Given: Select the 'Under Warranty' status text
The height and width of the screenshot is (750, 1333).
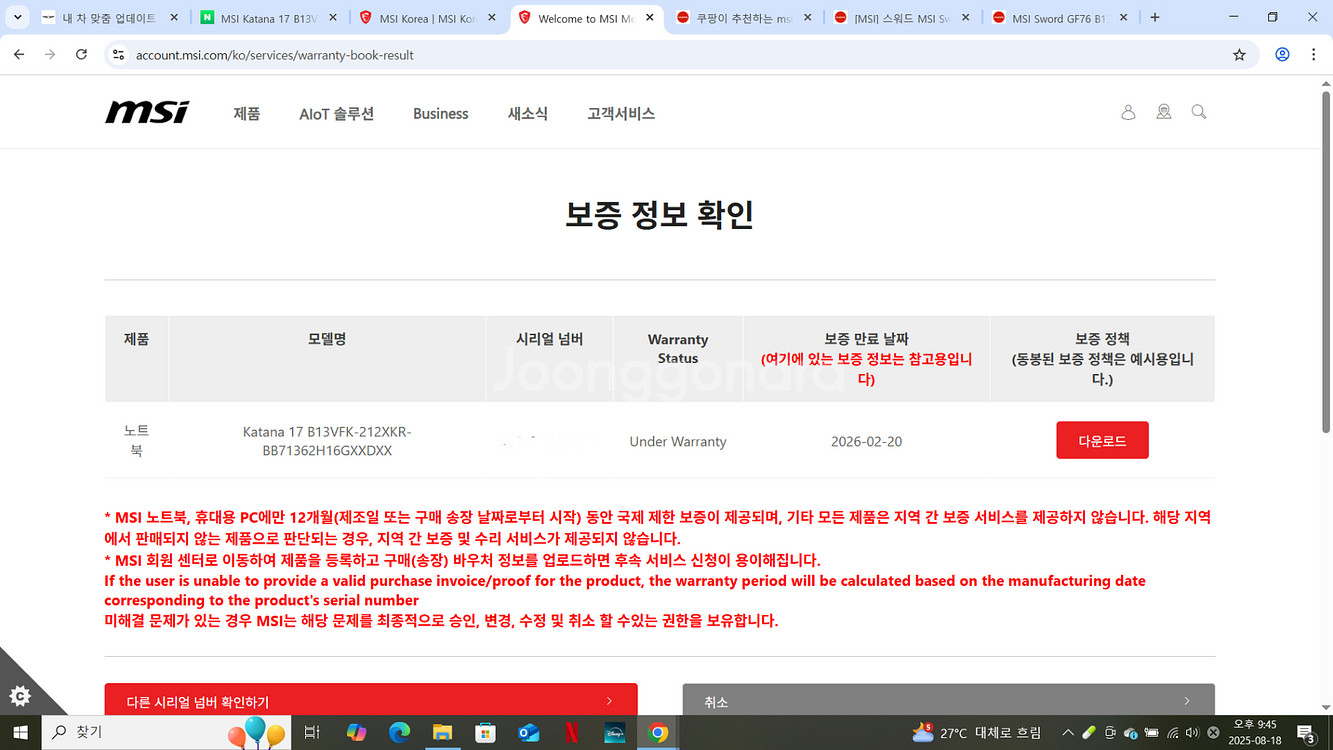Looking at the screenshot, I should (x=678, y=441).
